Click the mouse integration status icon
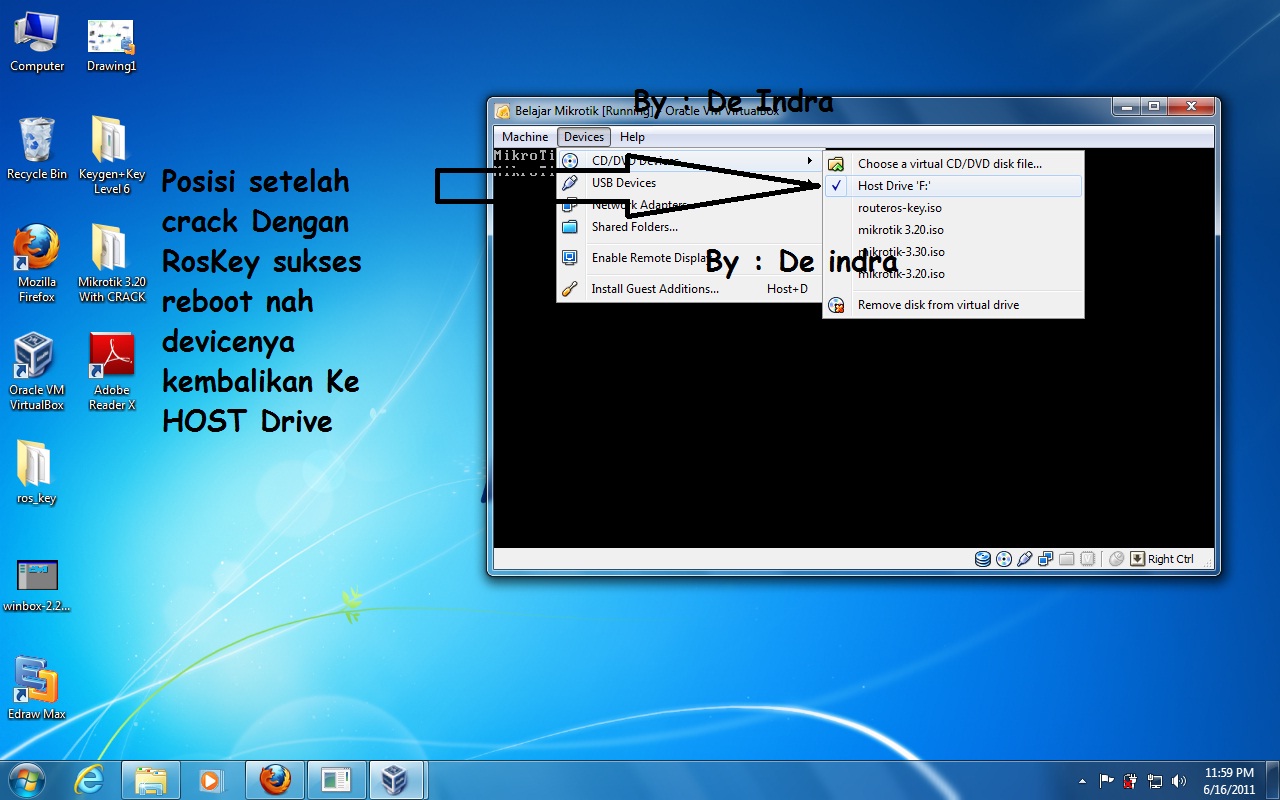 pyautogui.click(x=1116, y=559)
